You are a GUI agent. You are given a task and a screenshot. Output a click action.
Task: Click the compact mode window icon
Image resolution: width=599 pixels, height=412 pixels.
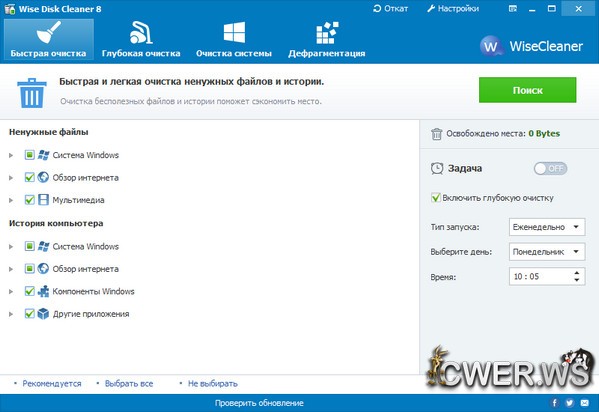513,8
